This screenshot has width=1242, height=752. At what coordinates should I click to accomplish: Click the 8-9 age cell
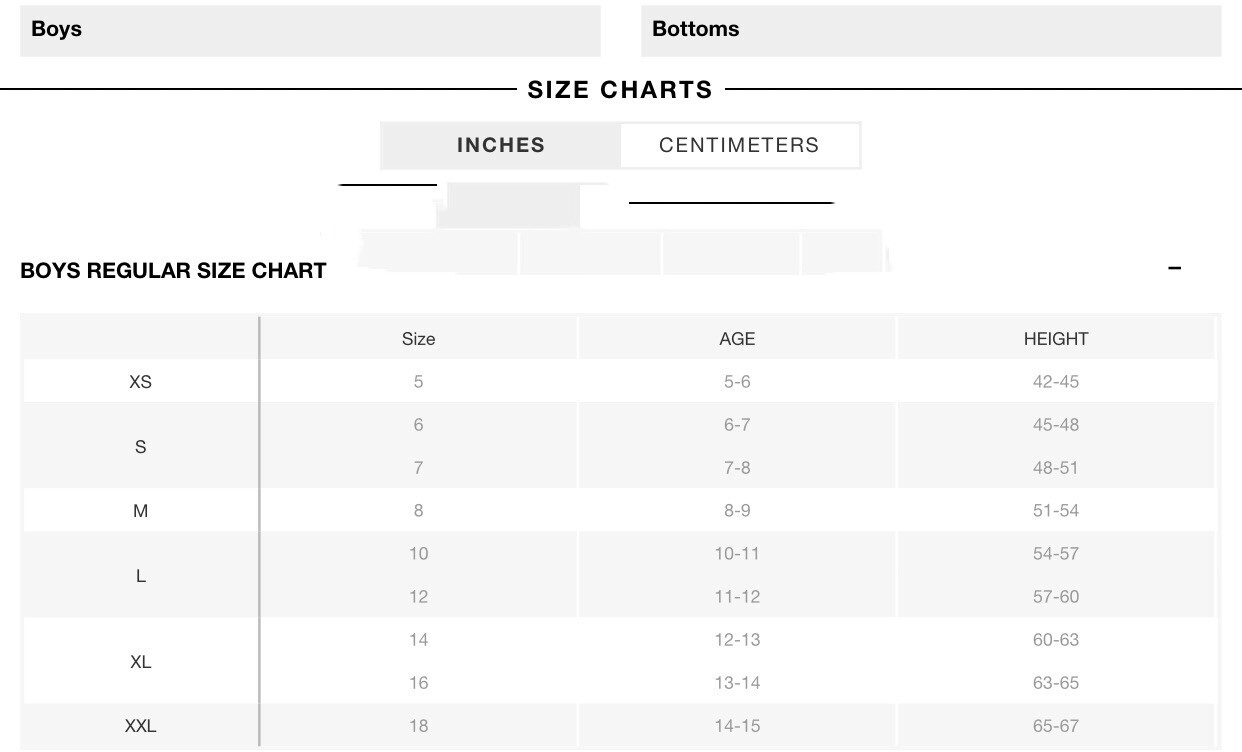point(737,511)
